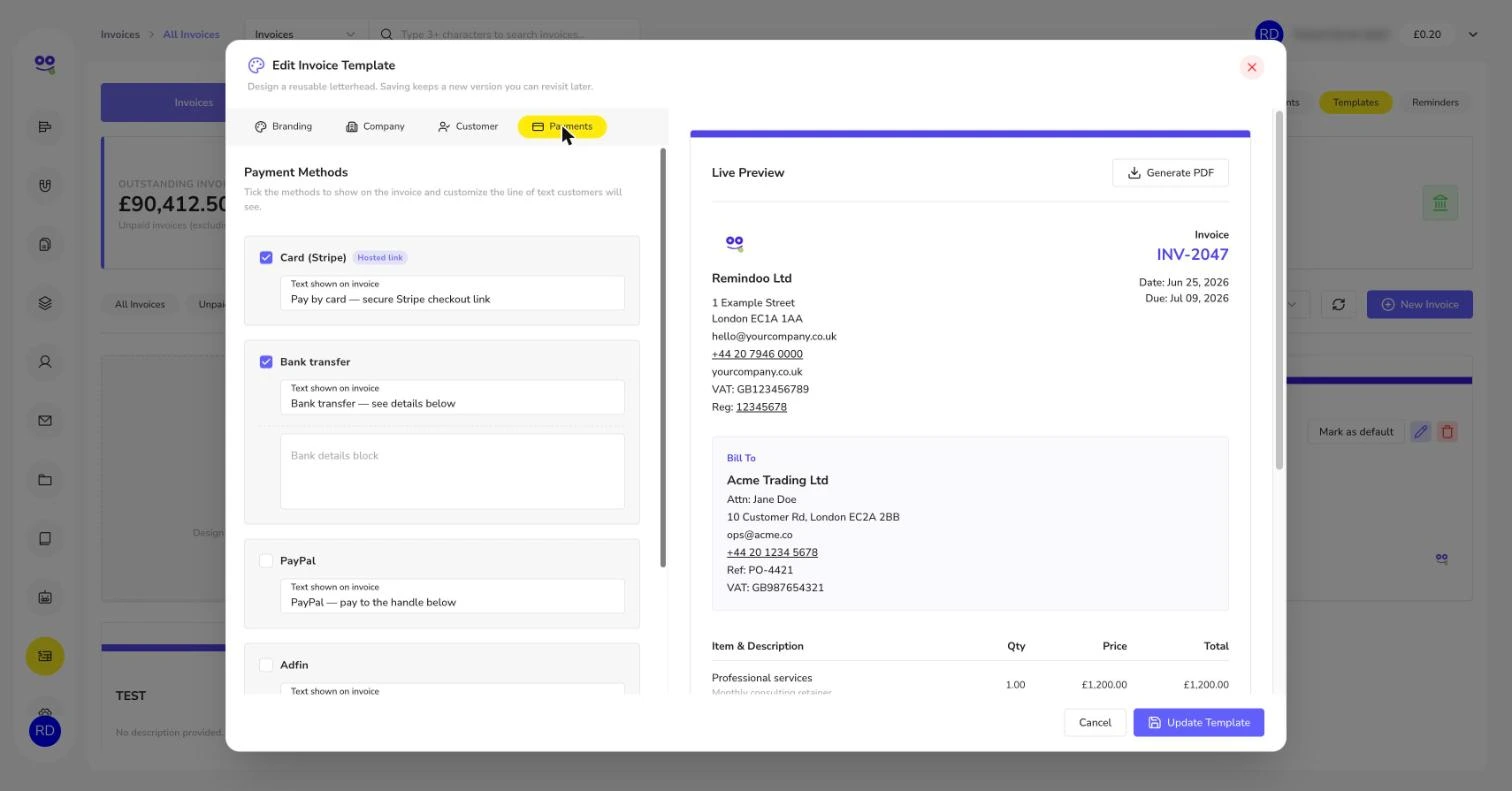
Task: Click the PayPal invoice text field
Action: (452, 596)
